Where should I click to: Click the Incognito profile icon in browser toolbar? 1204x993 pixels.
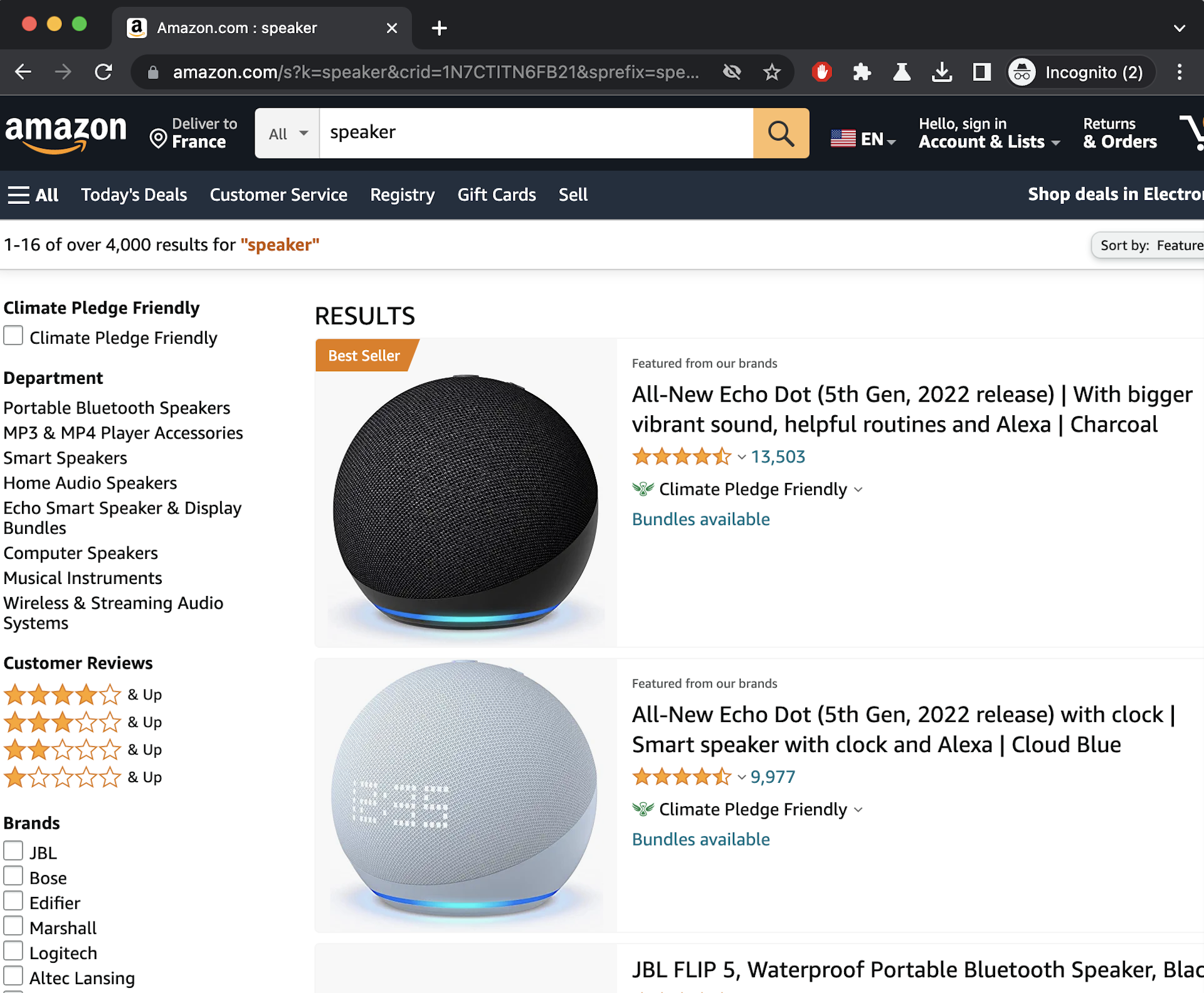click(x=1023, y=72)
